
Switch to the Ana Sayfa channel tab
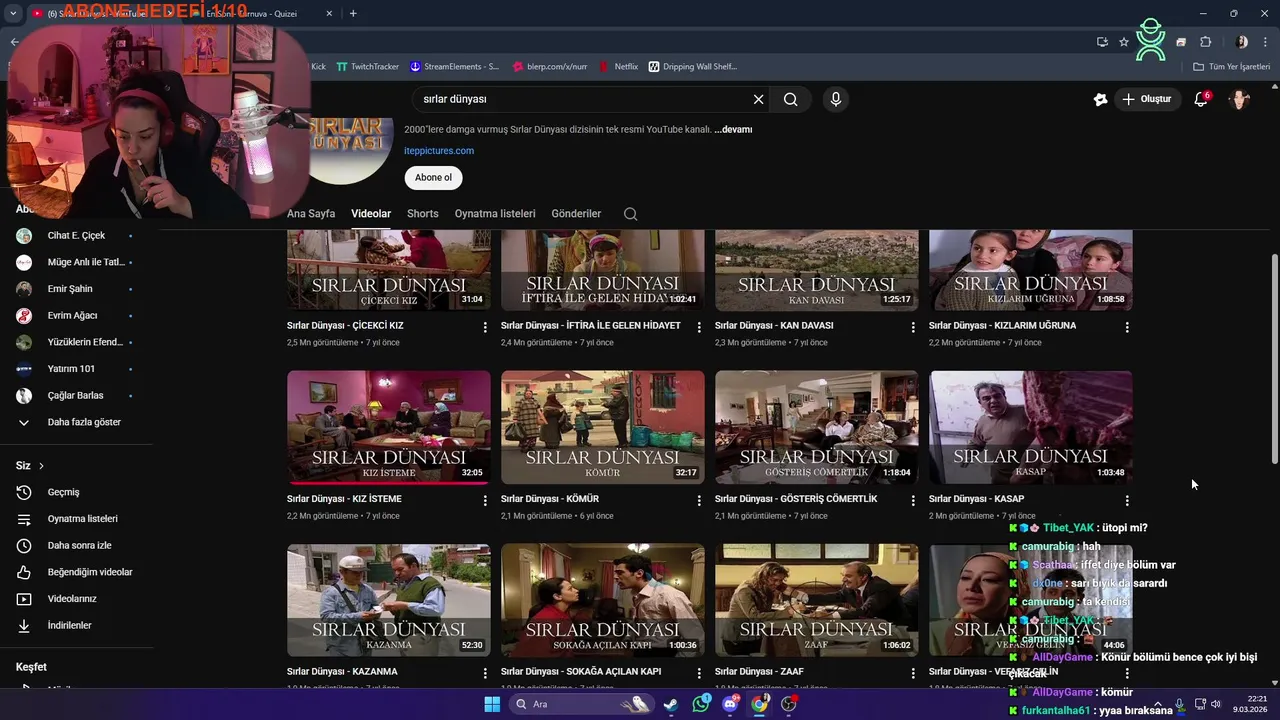[311, 214]
